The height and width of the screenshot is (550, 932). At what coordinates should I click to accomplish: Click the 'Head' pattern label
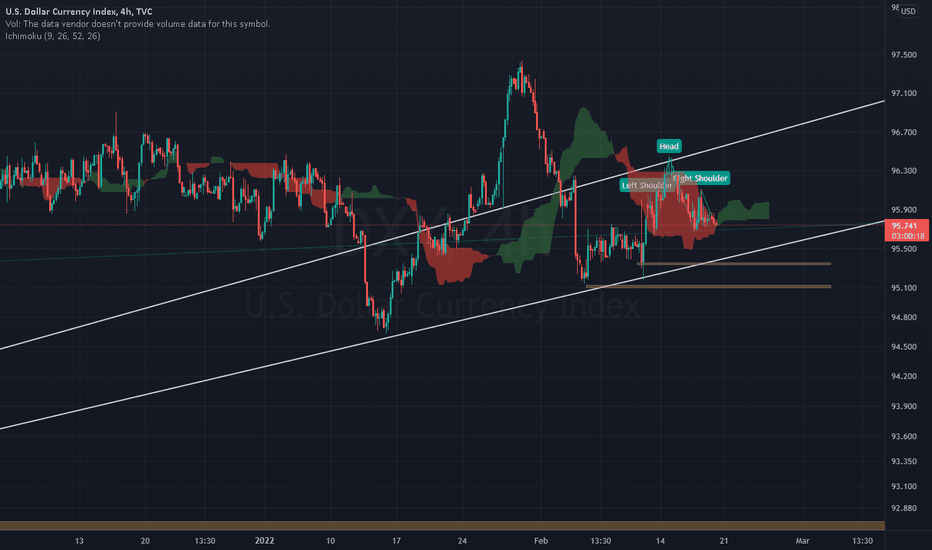tap(669, 146)
